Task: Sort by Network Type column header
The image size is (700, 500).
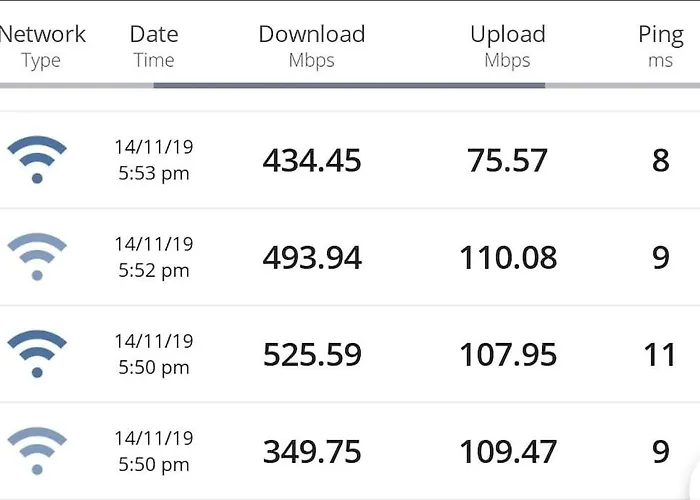Action: pyautogui.click(x=42, y=46)
